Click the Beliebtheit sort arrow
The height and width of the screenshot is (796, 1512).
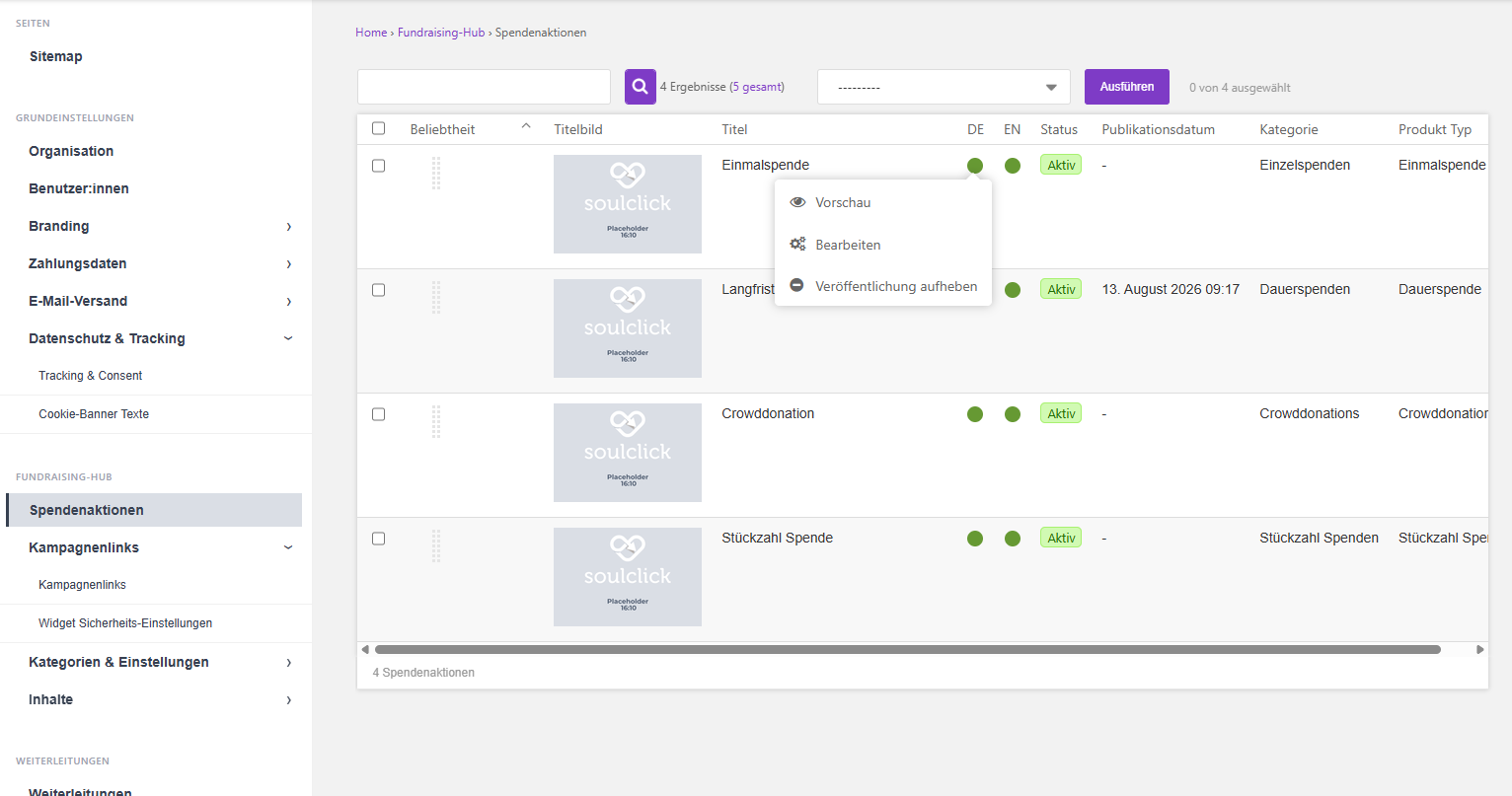coord(526,126)
